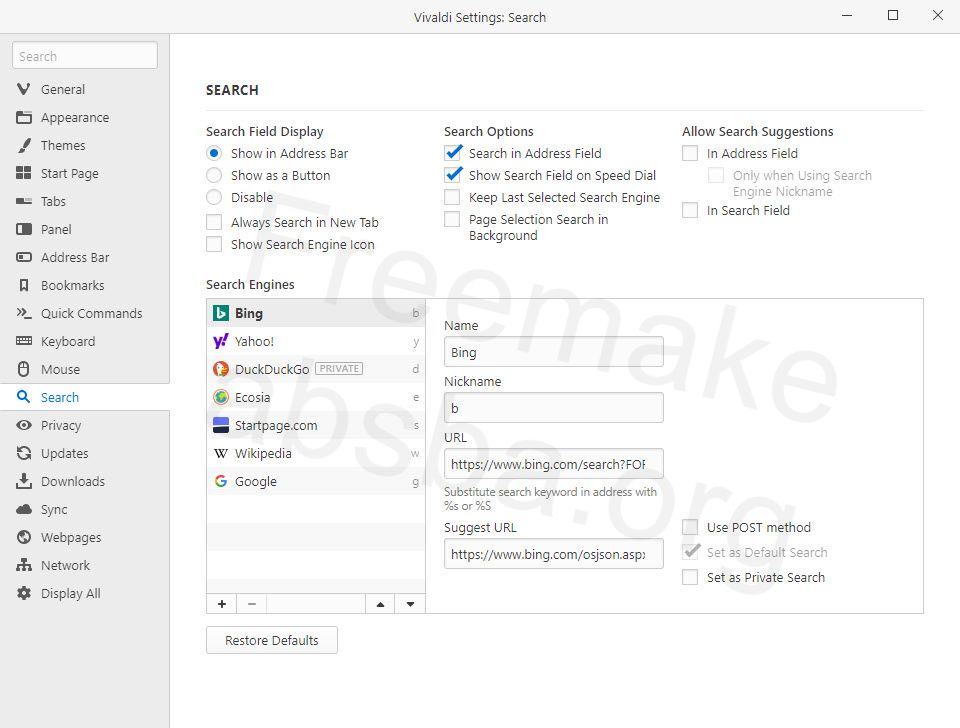Click the DuckDuckGo logo icon
Screen dimensions: 960x728
[220, 369]
